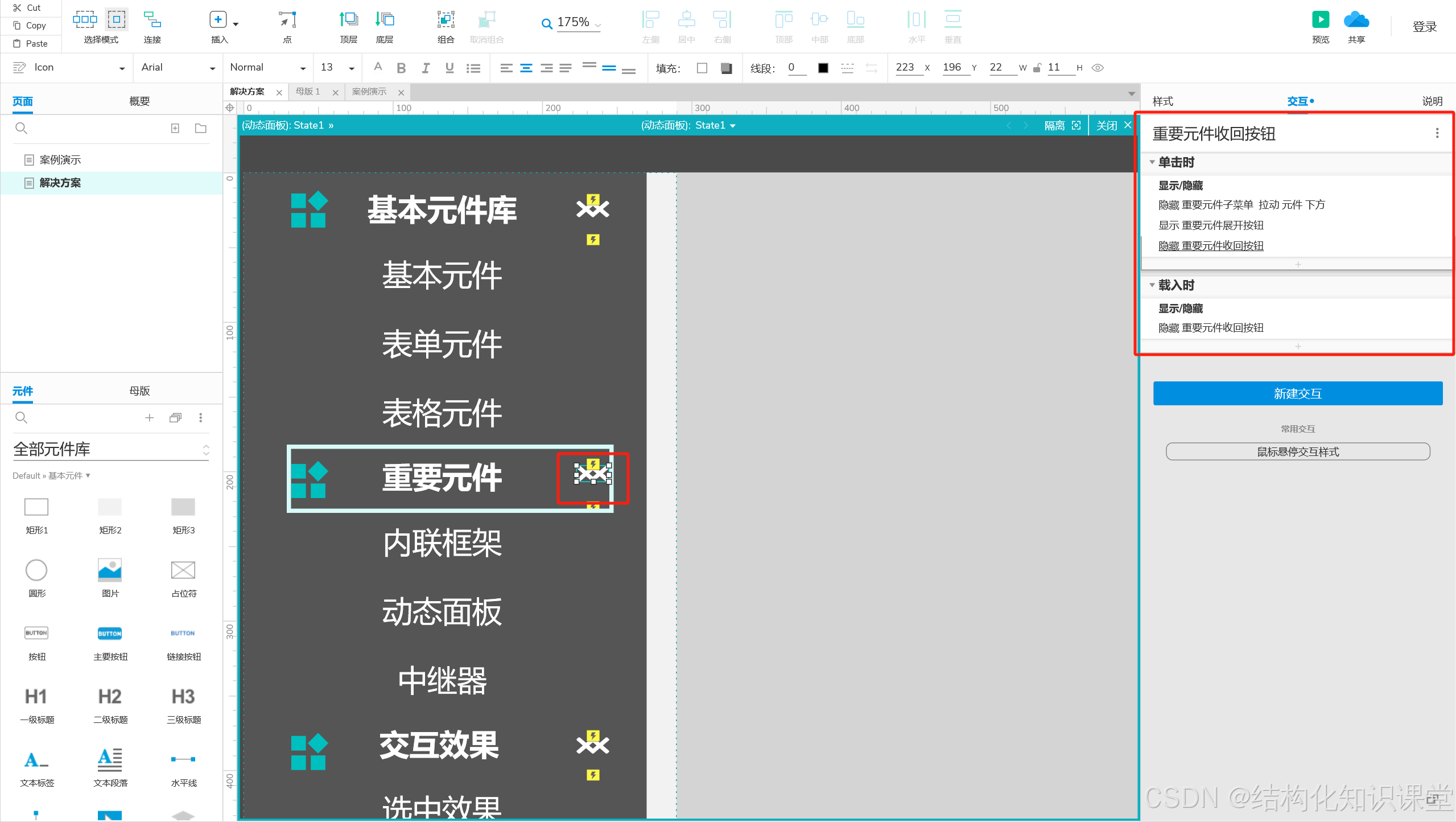
Task: Switch to the 样式 style tab
Action: pyautogui.click(x=1162, y=101)
